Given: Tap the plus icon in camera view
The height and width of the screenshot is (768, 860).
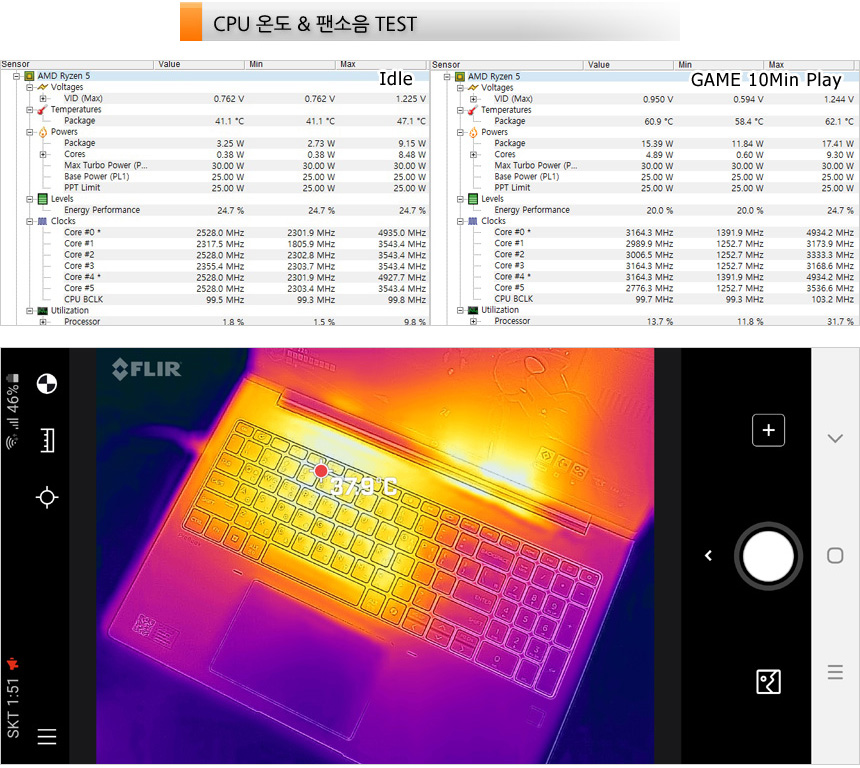Looking at the screenshot, I should coord(768,430).
